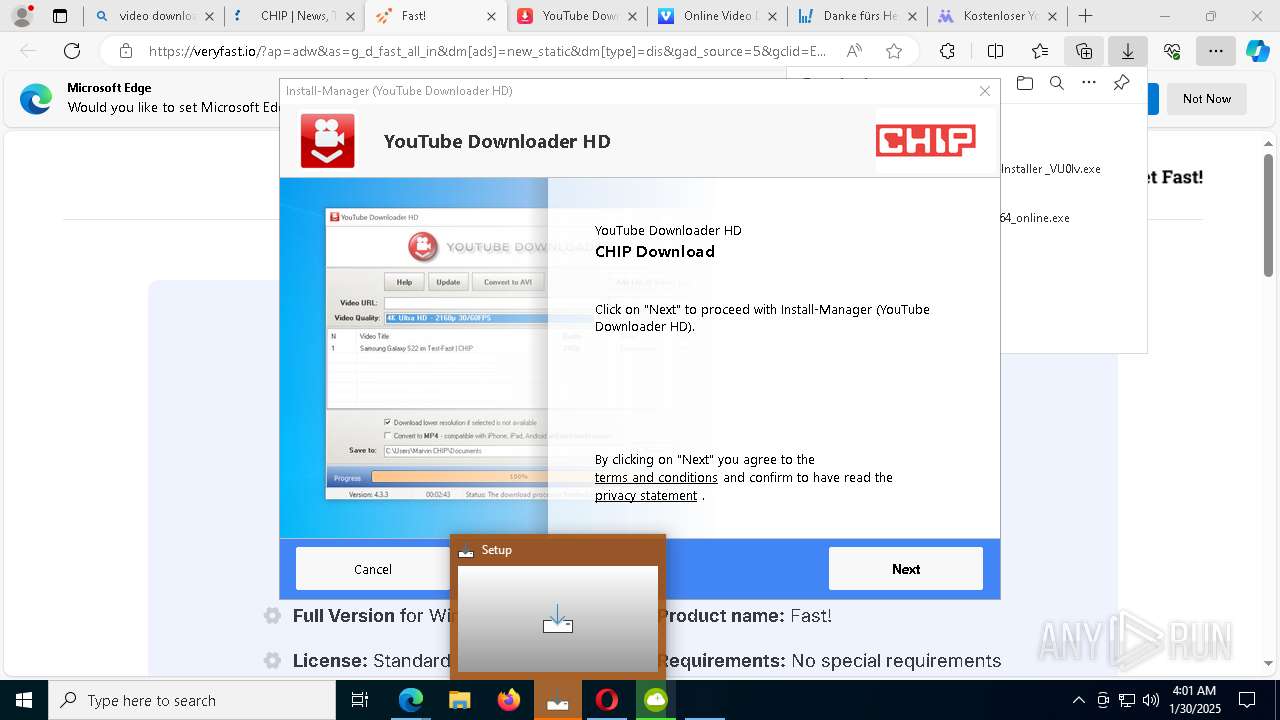Open the tab actions menu icon
This screenshot has width=1280, height=720.
click(60, 16)
